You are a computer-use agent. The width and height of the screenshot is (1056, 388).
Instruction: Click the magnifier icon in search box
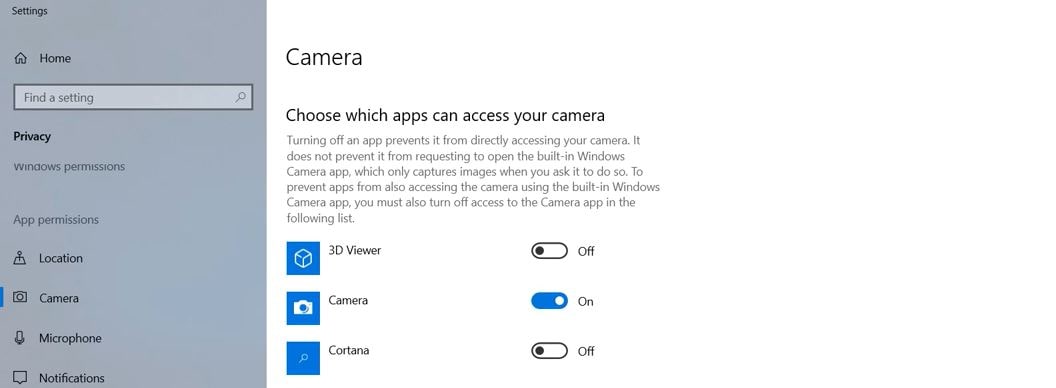pyautogui.click(x=240, y=97)
